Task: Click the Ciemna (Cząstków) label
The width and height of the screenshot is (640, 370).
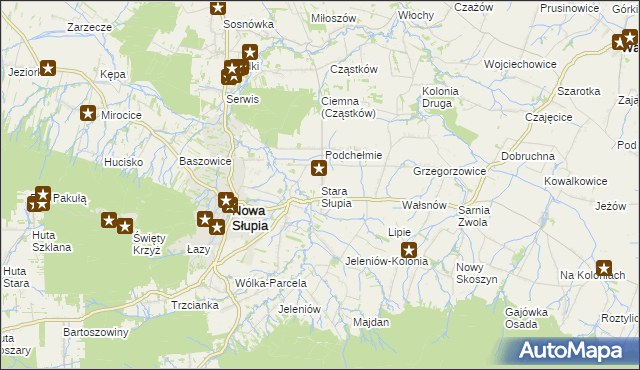Action: [348, 107]
